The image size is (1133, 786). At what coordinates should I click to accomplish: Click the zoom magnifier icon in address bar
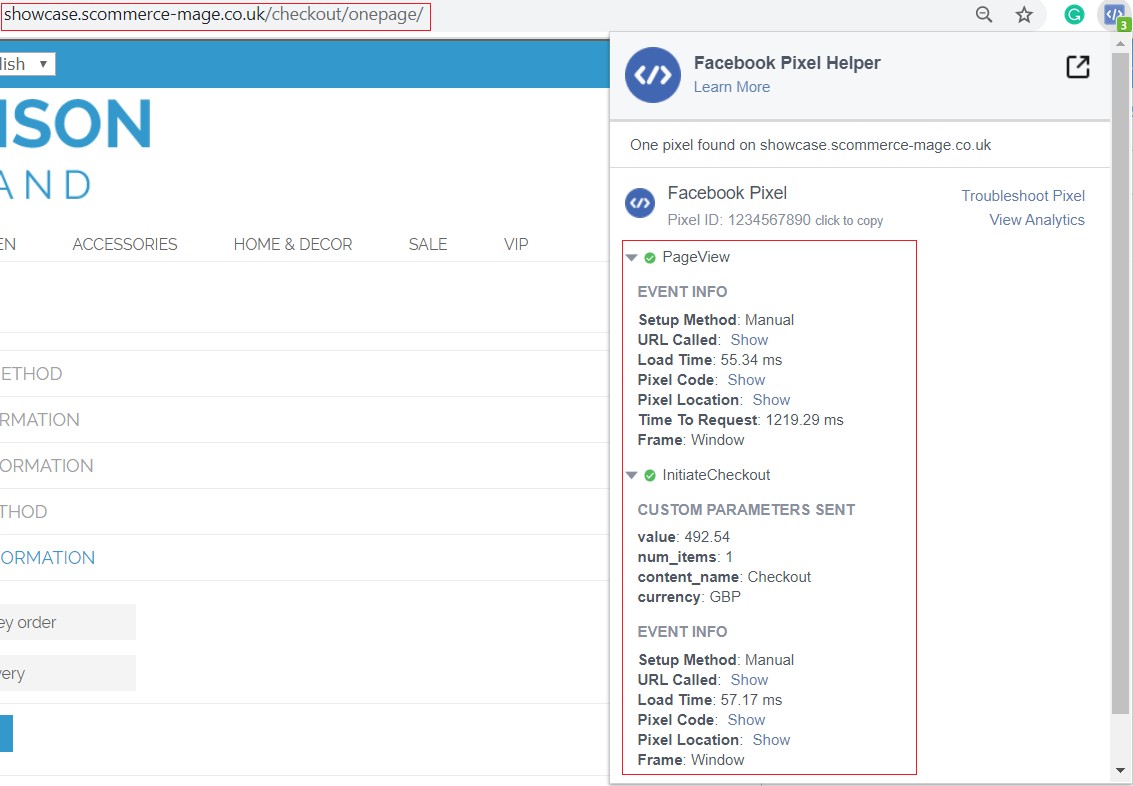click(x=984, y=15)
